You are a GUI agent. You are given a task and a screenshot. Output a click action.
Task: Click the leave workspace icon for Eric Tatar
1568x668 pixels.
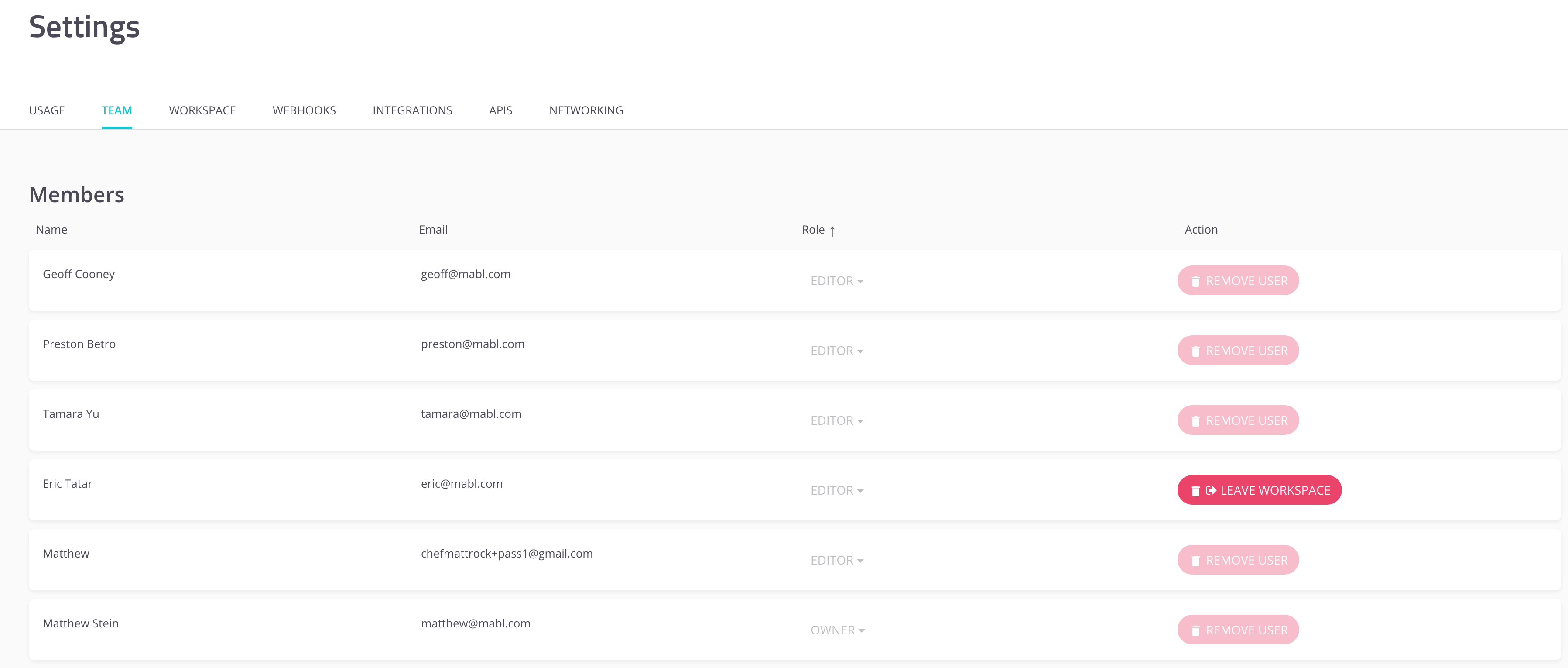[x=1210, y=490]
